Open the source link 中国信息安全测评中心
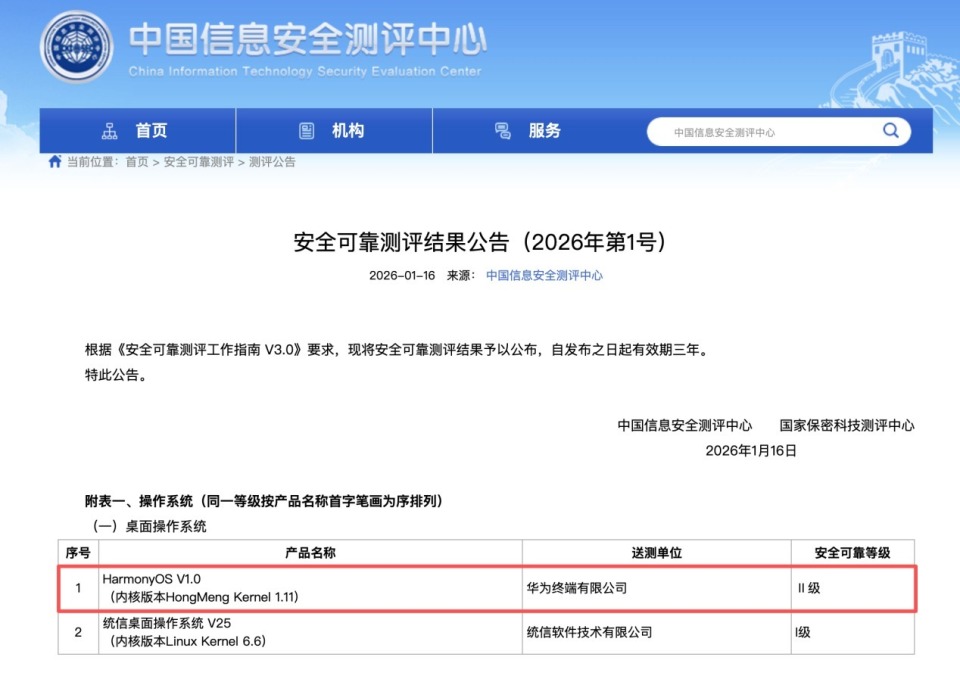 click(545, 276)
